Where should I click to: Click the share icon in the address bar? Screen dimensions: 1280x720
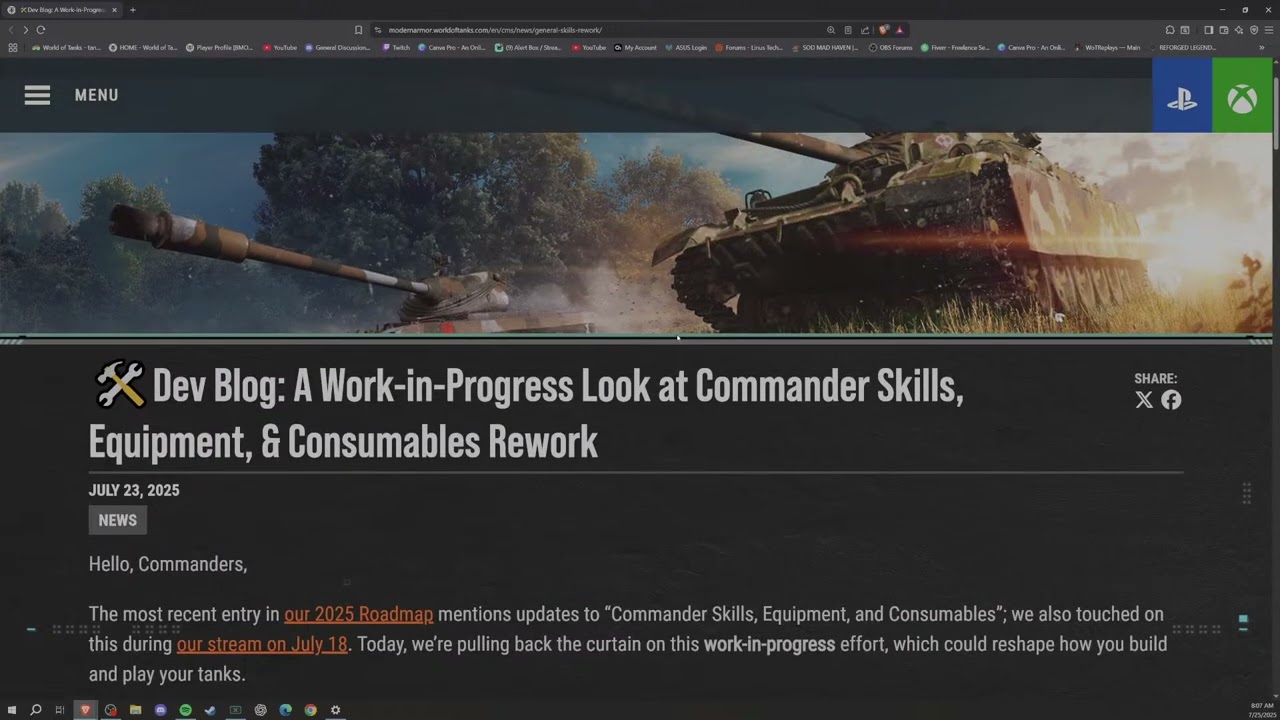click(865, 30)
